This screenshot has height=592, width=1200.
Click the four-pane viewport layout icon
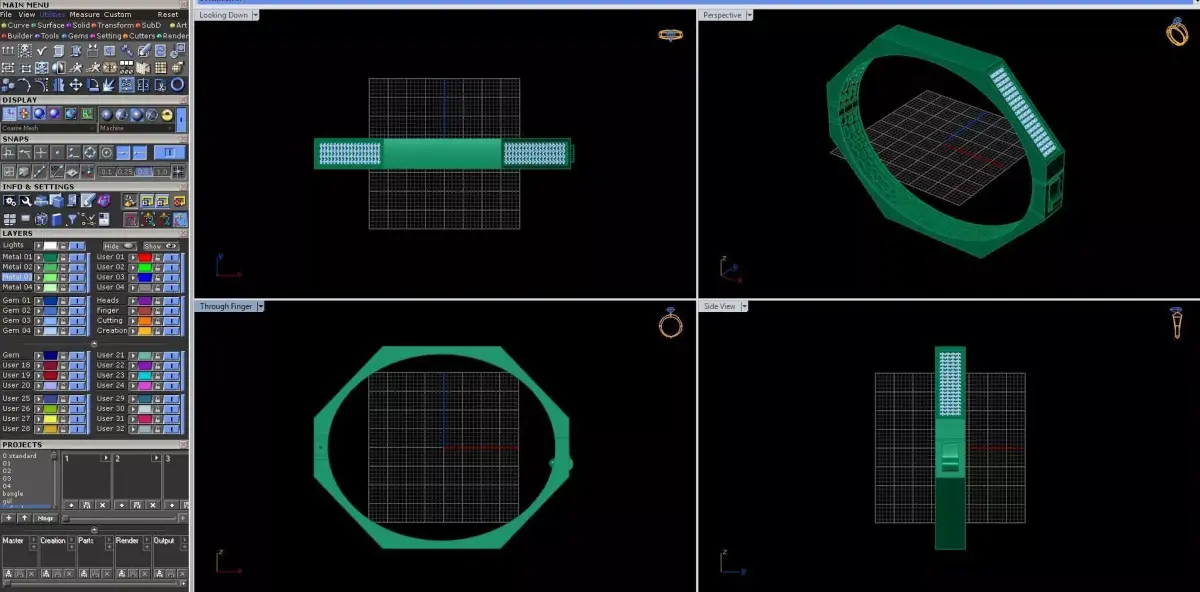point(9,219)
